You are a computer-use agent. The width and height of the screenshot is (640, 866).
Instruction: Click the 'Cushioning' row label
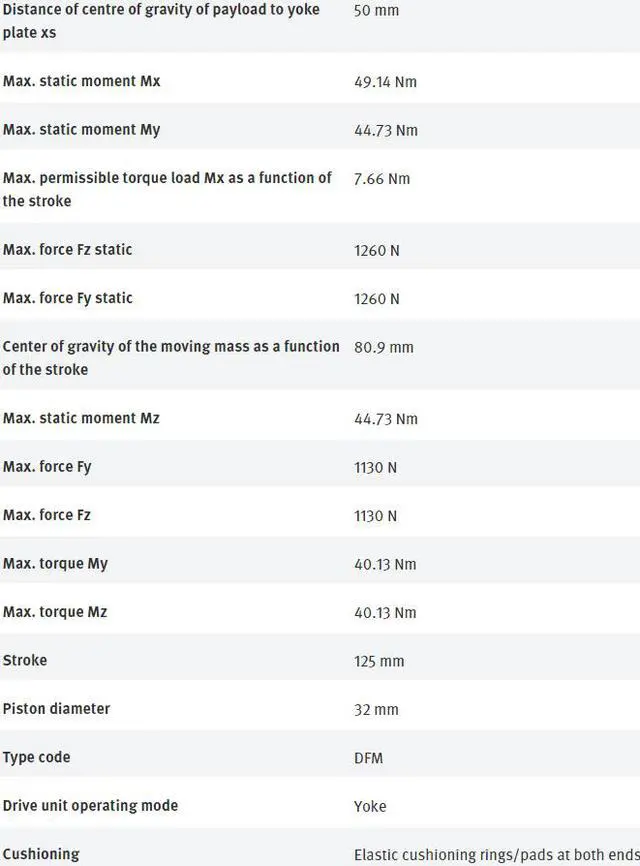tap(41, 855)
